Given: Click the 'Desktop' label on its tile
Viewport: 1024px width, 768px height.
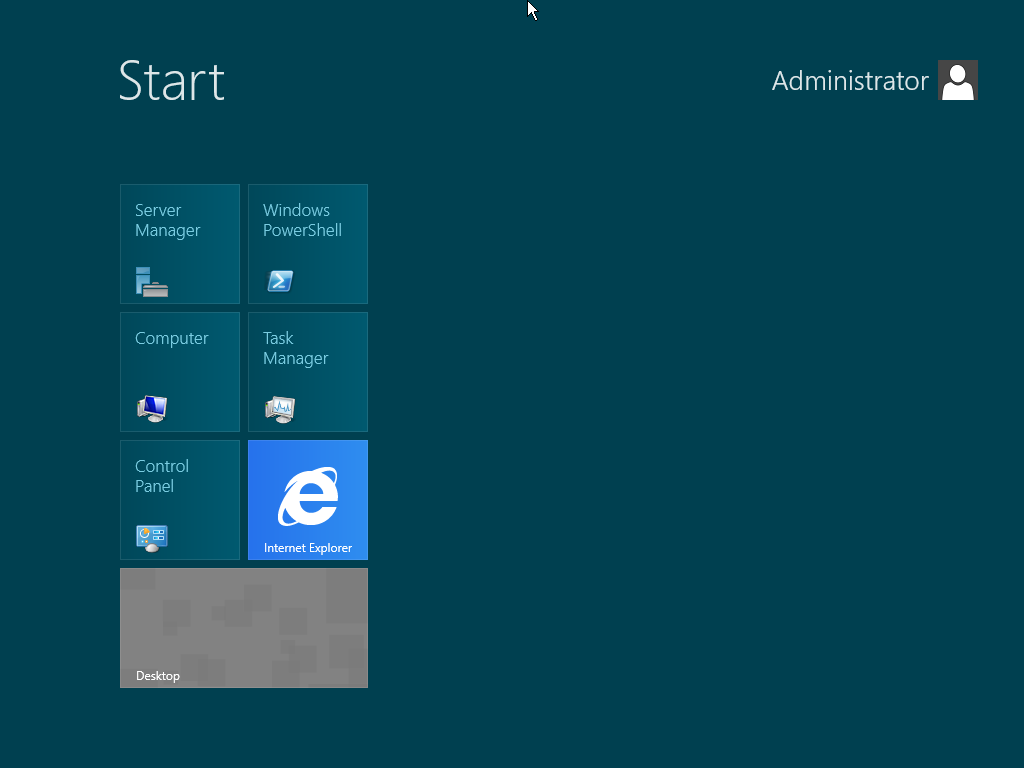Looking at the screenshot, I should pyautogui.click(x=157, y=675).
